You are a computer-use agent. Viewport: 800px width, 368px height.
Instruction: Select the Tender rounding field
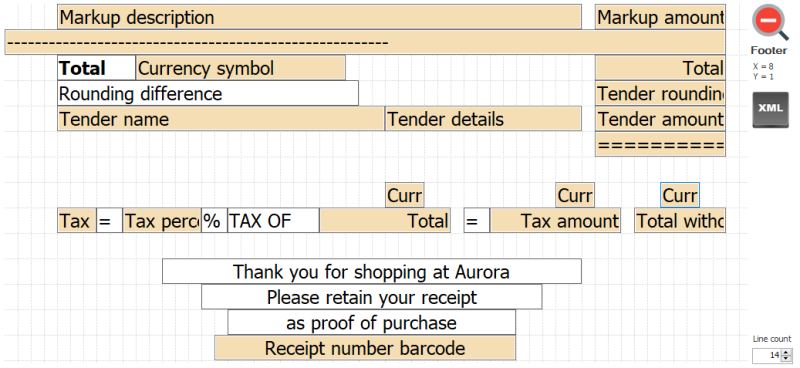tap(660, 93)
